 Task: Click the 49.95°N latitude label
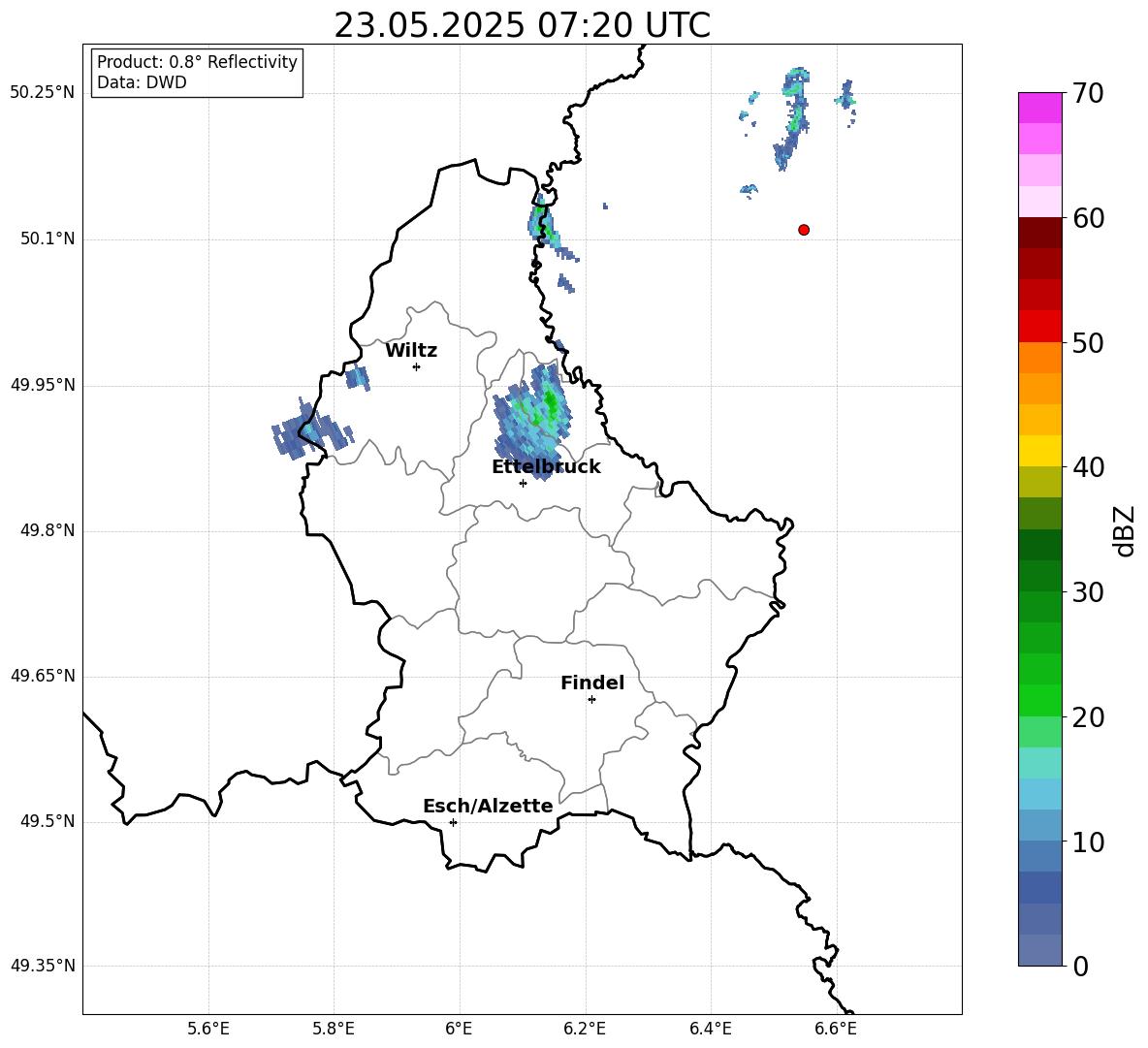pyautogui.click(x=43, y=384)
